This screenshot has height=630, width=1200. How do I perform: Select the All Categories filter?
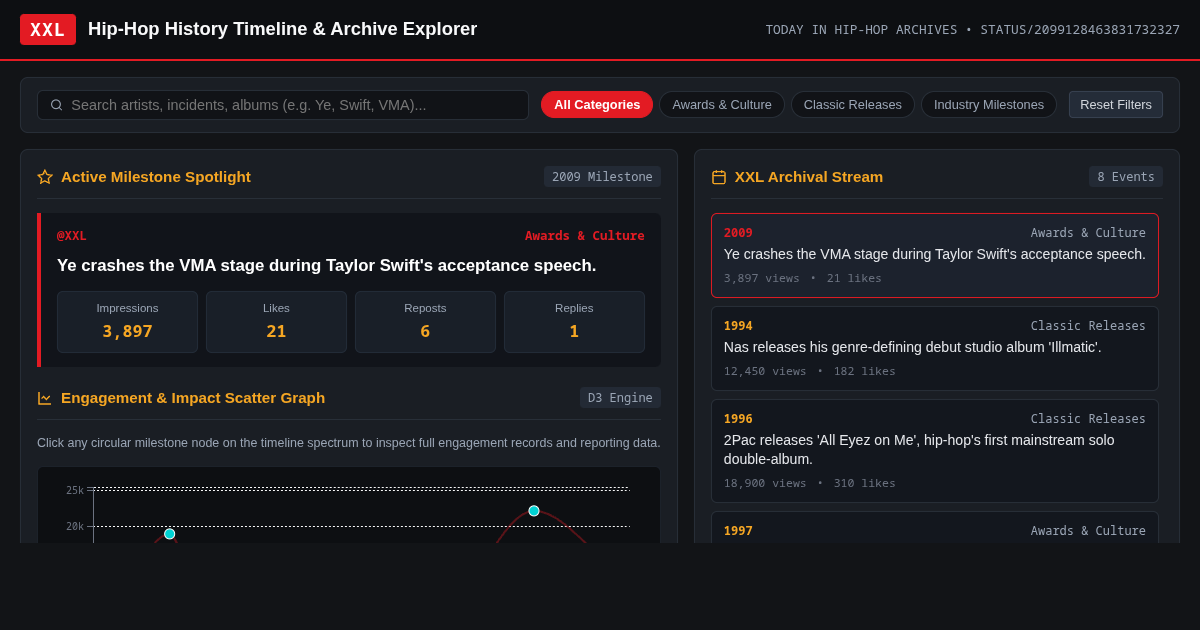pyautogui.click(x=597, y=105)
